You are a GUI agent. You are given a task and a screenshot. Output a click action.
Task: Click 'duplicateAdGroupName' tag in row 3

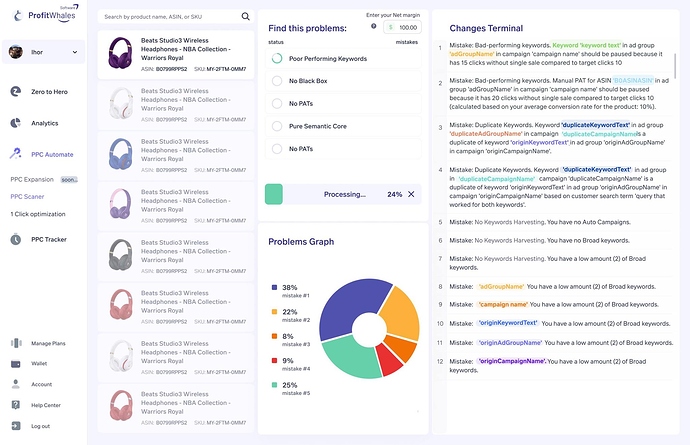click(x=486, y=134)
